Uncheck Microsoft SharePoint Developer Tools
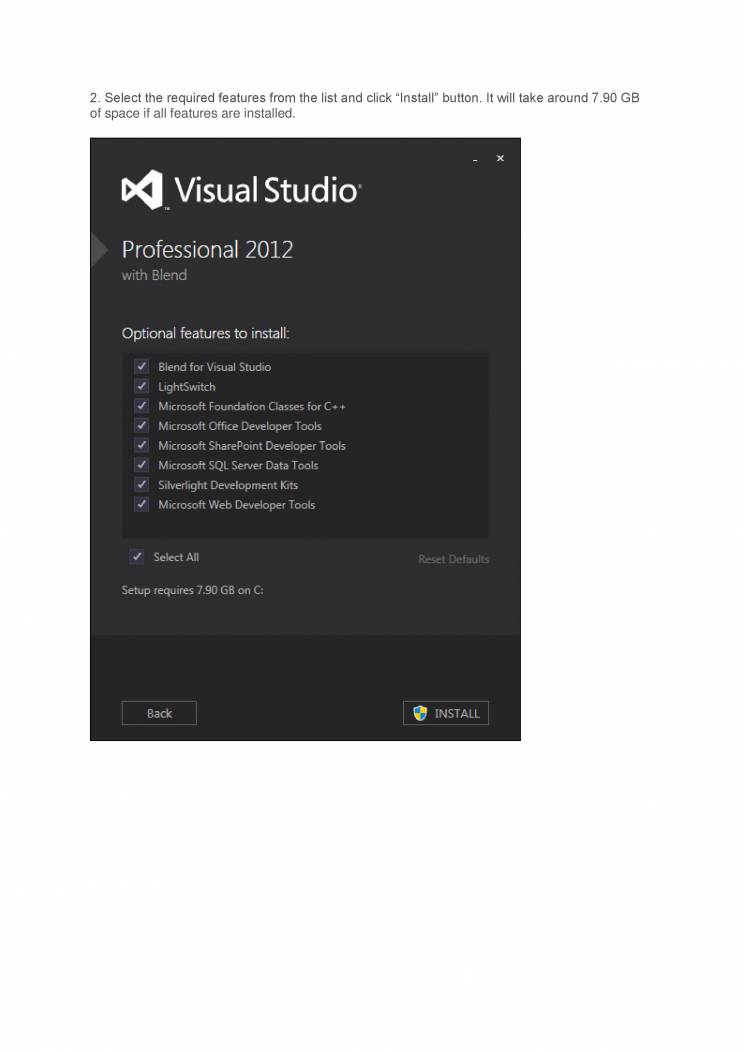The width and height of the screenshot is (744, 1052). click(x=142, y=445)
